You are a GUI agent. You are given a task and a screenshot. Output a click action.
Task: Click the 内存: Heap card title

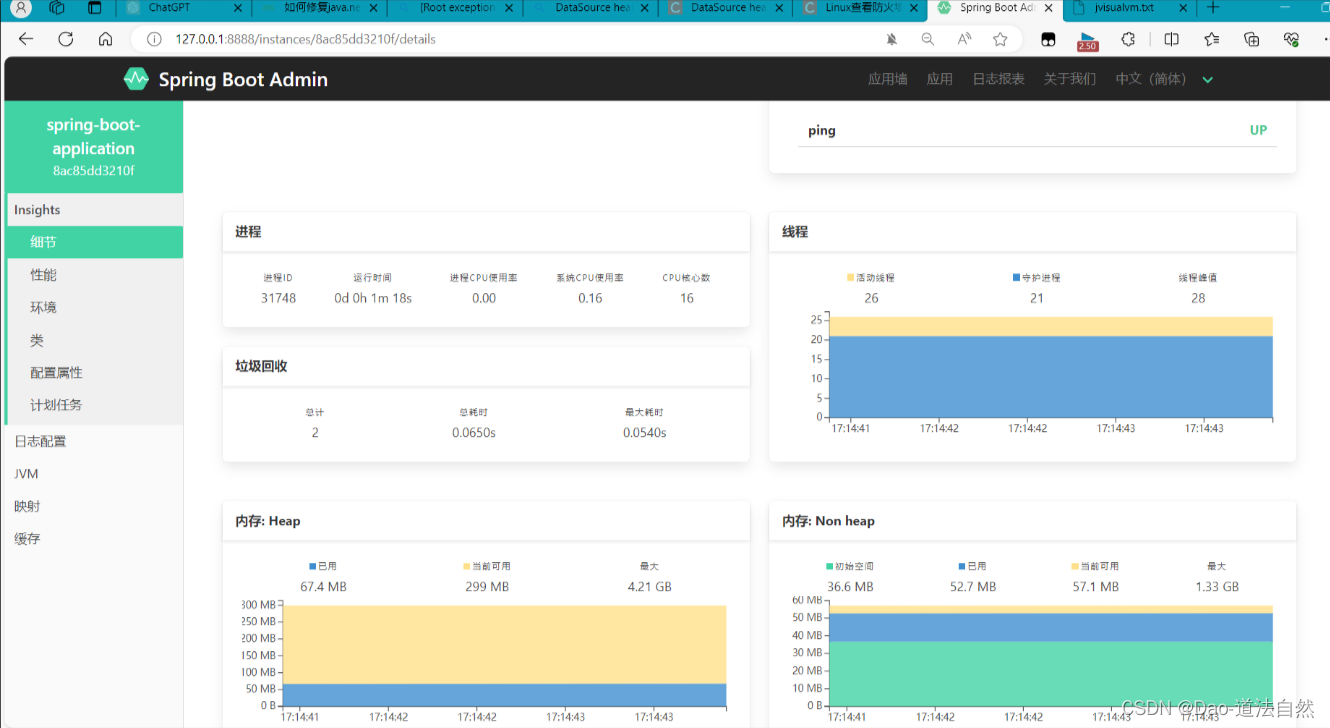268,521
